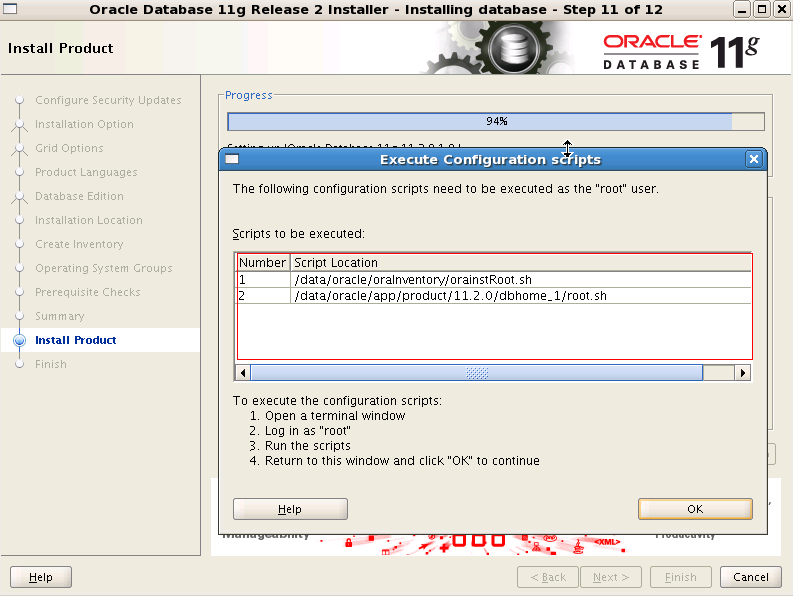Select Install Product step in sidebar
793x596 pixels.
pyautogui.click(x=76, y=340)
